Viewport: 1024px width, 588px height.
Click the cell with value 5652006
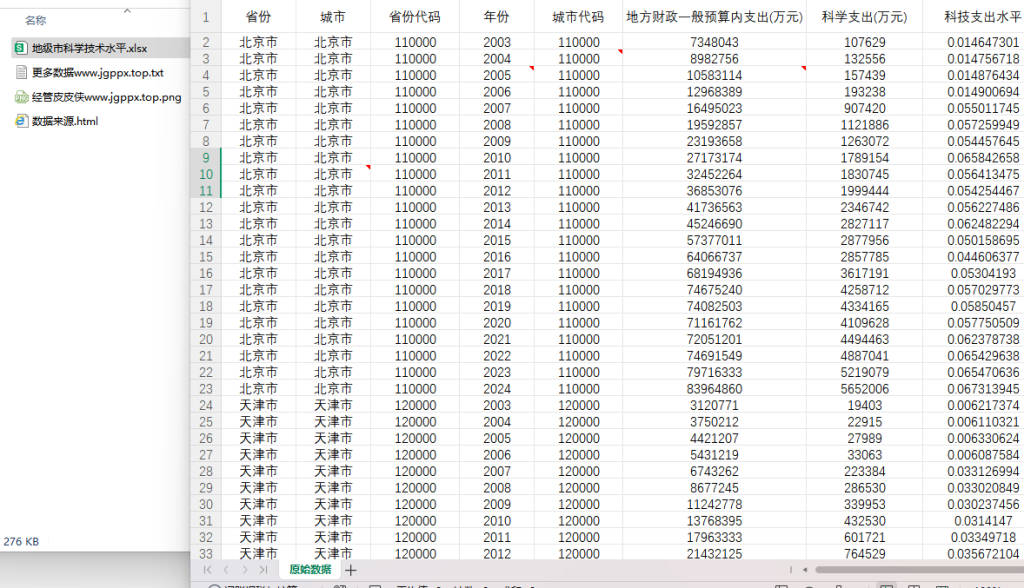(865, 389)
